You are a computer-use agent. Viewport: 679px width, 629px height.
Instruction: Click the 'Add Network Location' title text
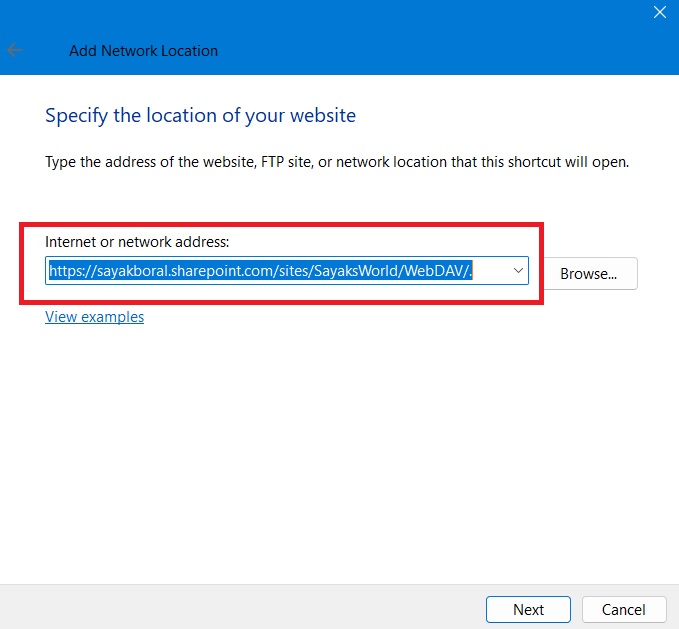tap(143, 51)
